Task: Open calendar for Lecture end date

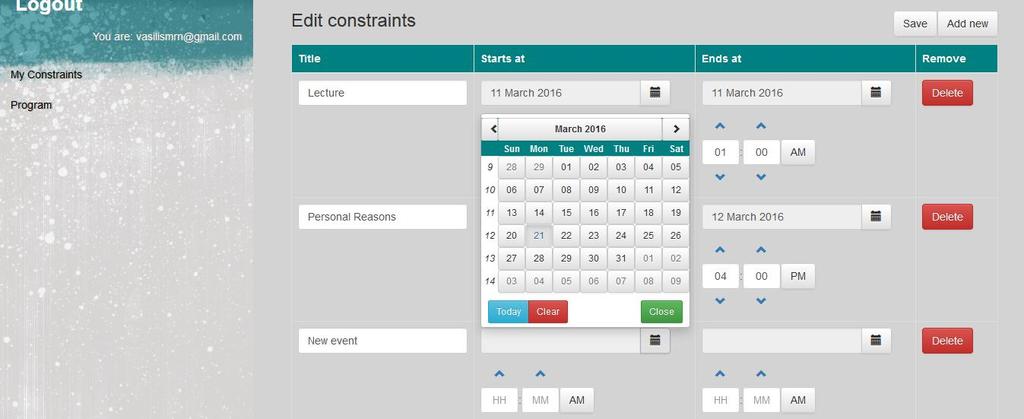Action: click(876, 93)
